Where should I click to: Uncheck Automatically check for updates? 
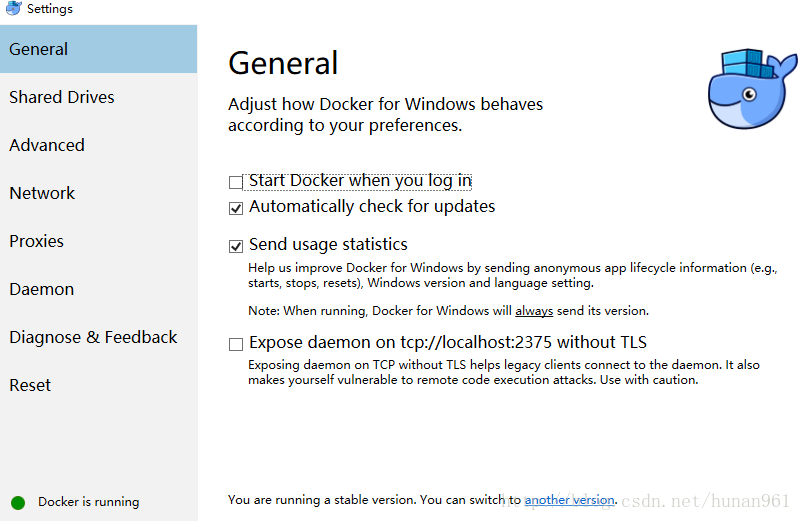pyautogui.click(x=236, y=209)
